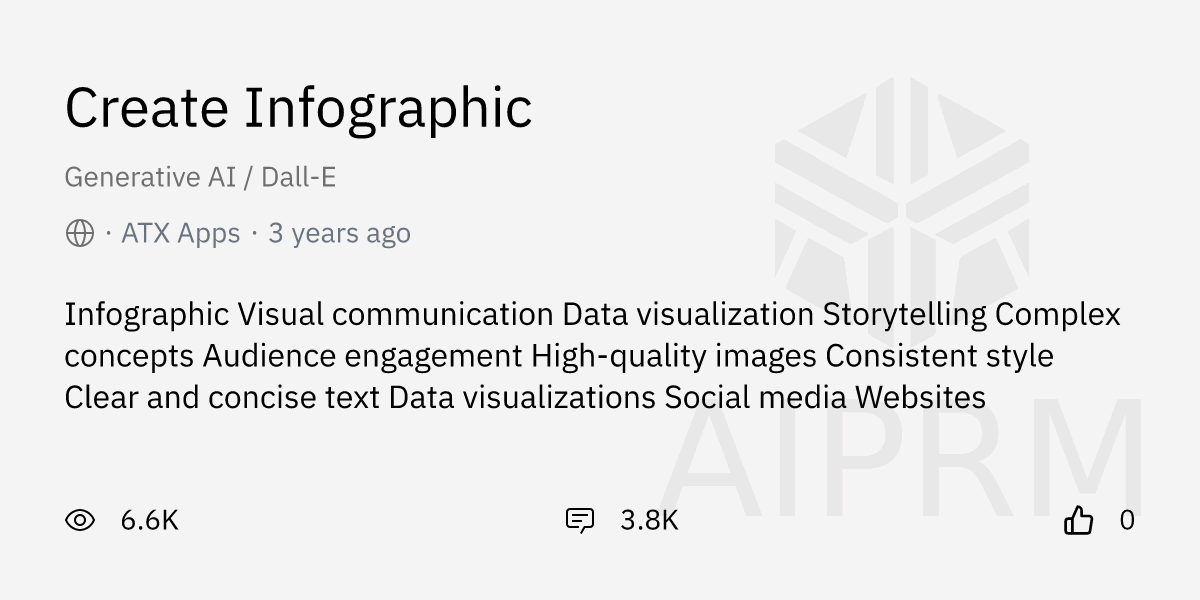Select the eye icon to view statistics

pyautogui.click(x=82, y=520)
